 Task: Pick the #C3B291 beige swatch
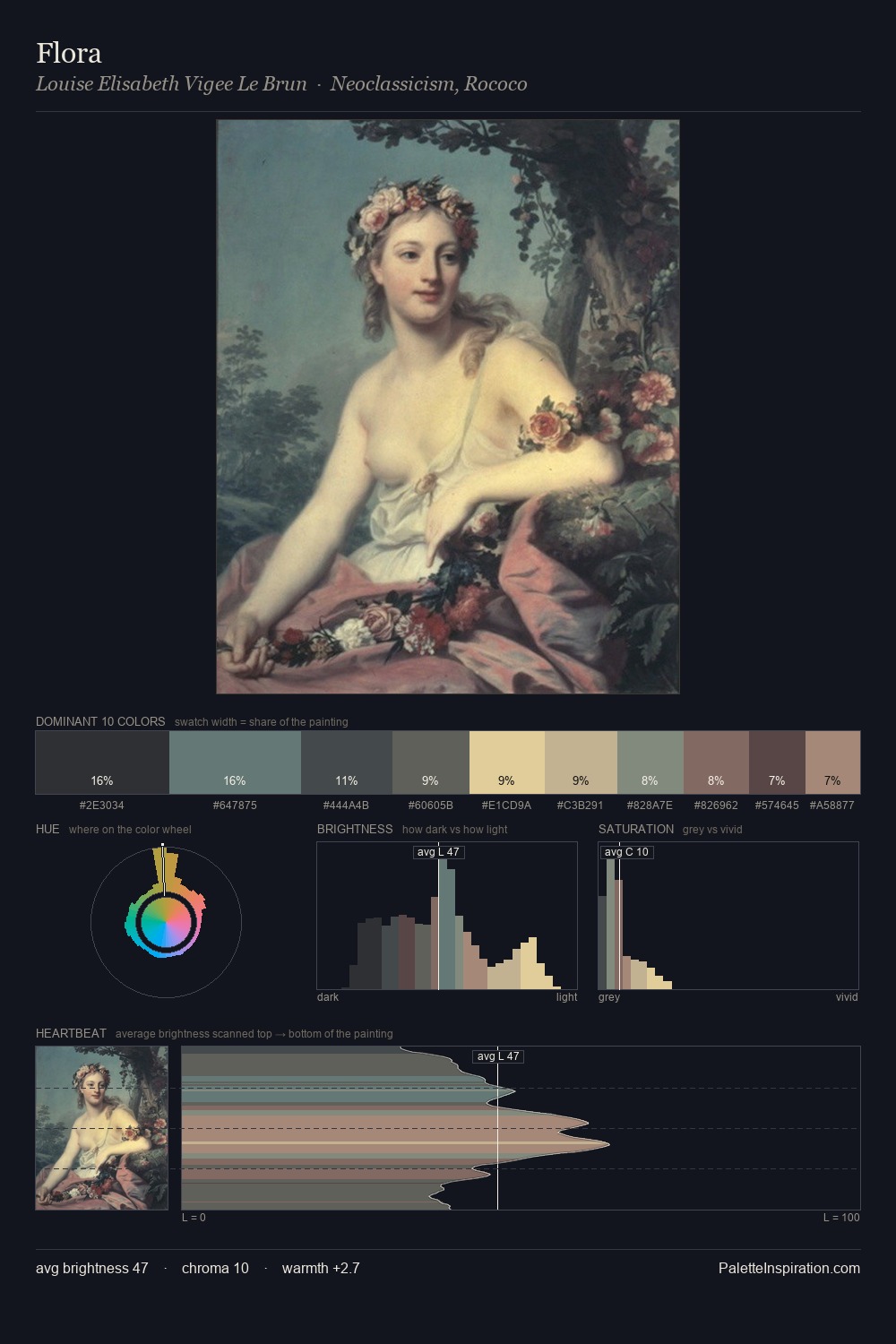tap(581, 762)
